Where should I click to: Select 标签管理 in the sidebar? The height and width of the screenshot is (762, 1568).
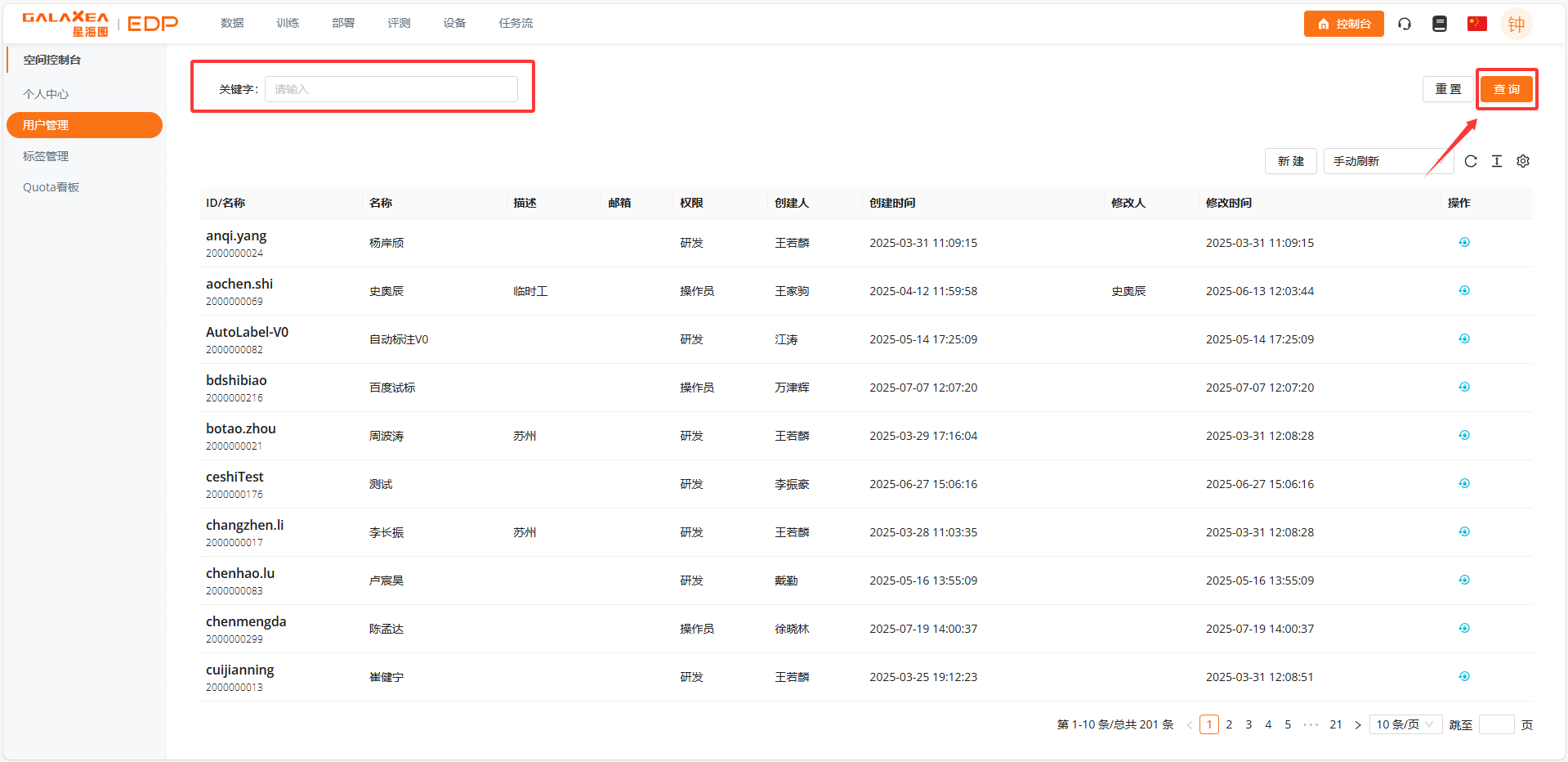[46, 155]
